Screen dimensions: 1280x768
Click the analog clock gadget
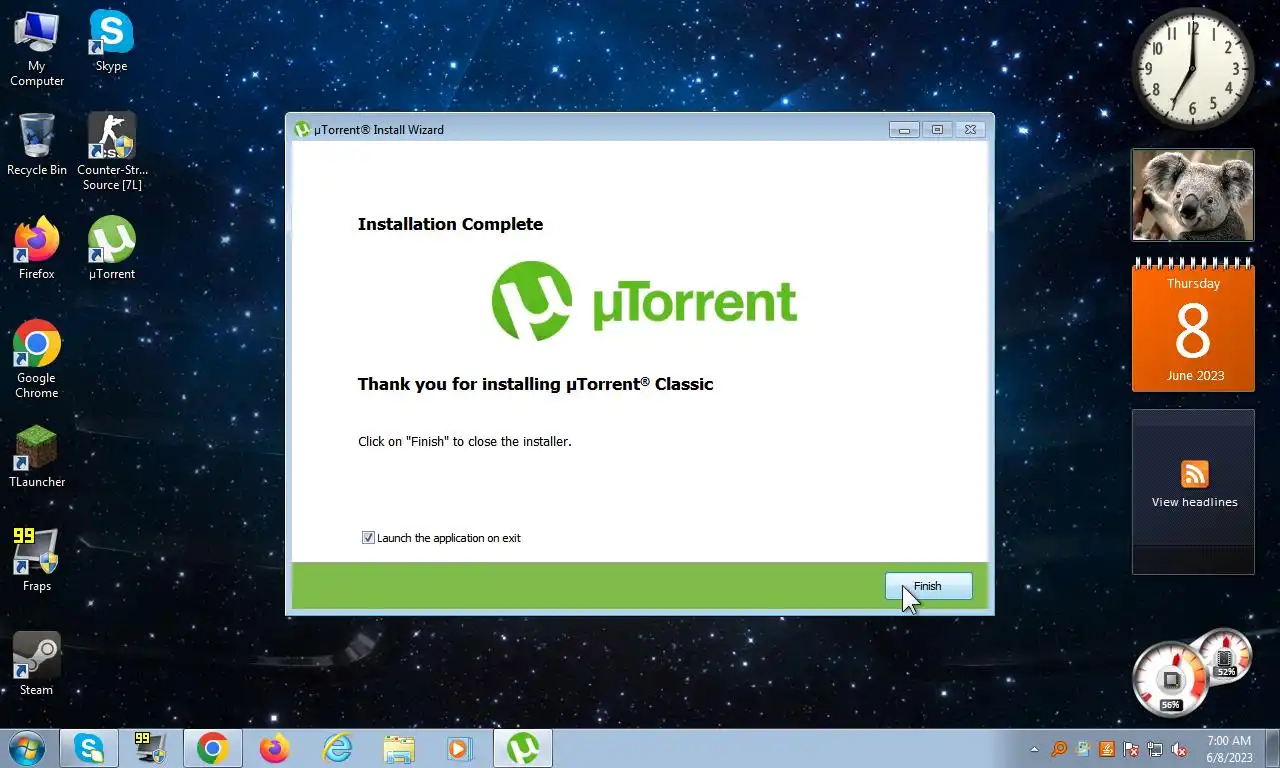point(1192,68)
